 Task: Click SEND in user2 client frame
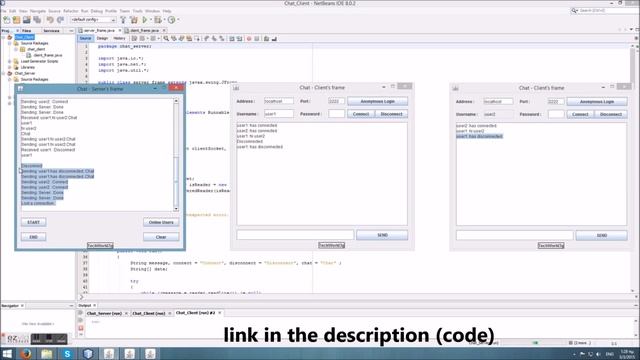pyautogui.click(x=602, y=236)
